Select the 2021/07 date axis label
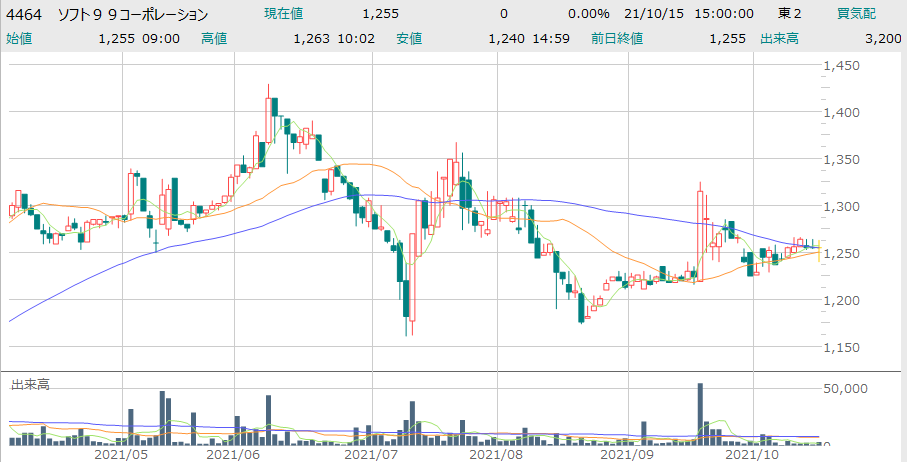 click(371, 453)
